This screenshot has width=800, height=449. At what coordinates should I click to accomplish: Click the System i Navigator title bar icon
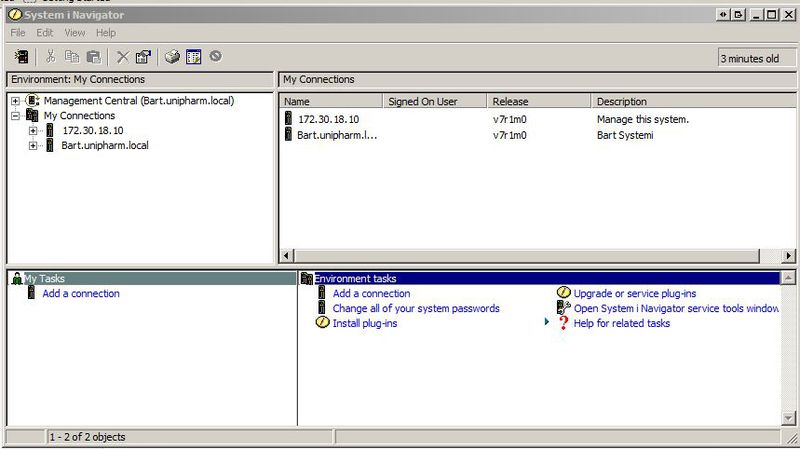15,15
